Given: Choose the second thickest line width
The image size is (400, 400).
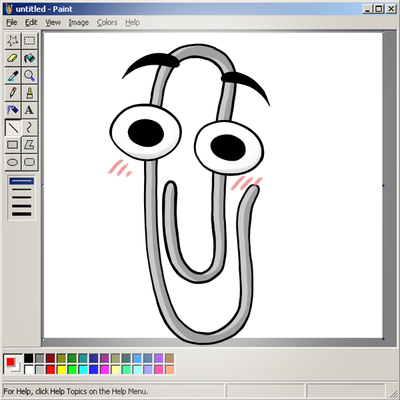Looking at the screenshot, I should pyautogui.click(x=22, y=206).
